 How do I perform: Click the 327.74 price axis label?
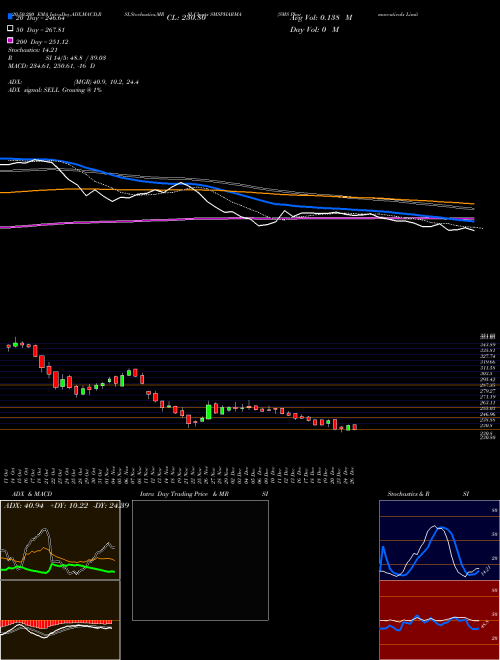[x=488, y=356]
